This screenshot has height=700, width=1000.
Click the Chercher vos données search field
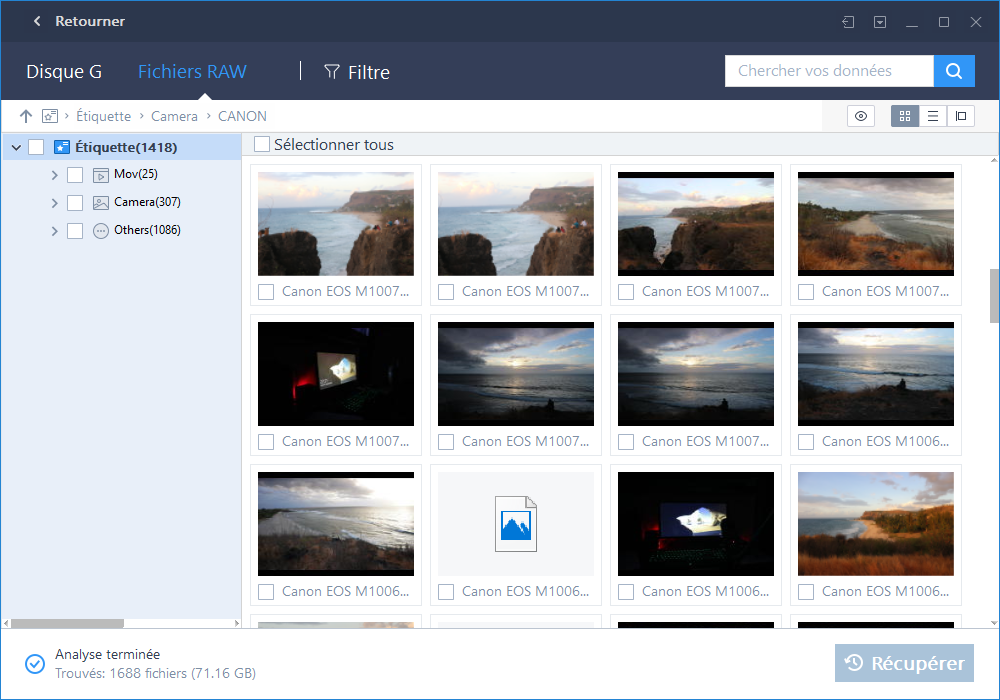click(x=829, y=71)
